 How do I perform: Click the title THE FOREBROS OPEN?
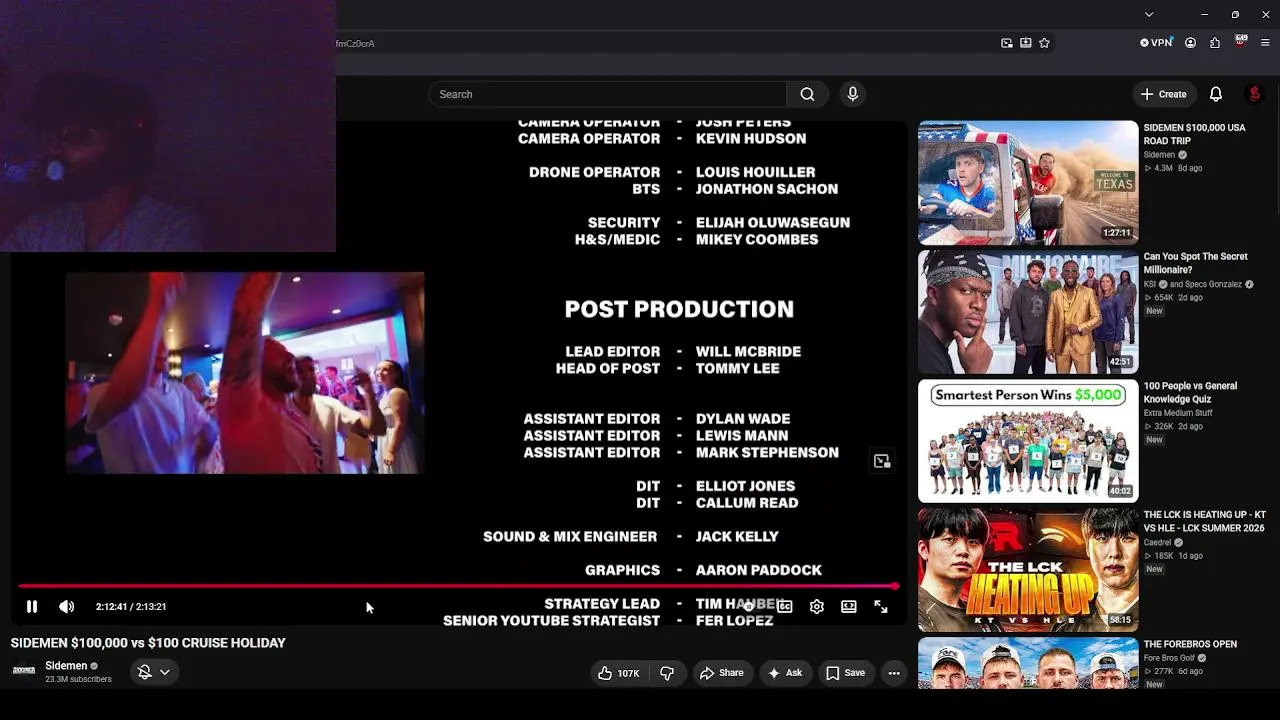point(1190,644)
